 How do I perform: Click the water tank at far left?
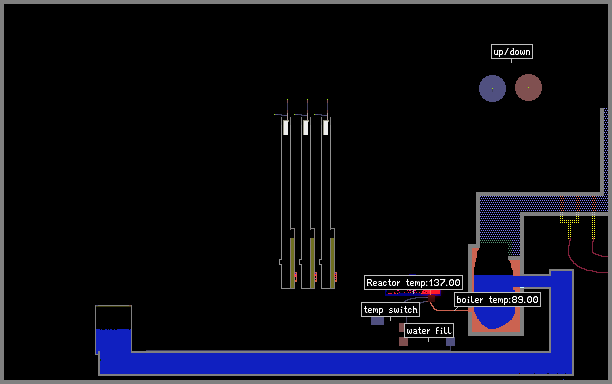[114, 330]
